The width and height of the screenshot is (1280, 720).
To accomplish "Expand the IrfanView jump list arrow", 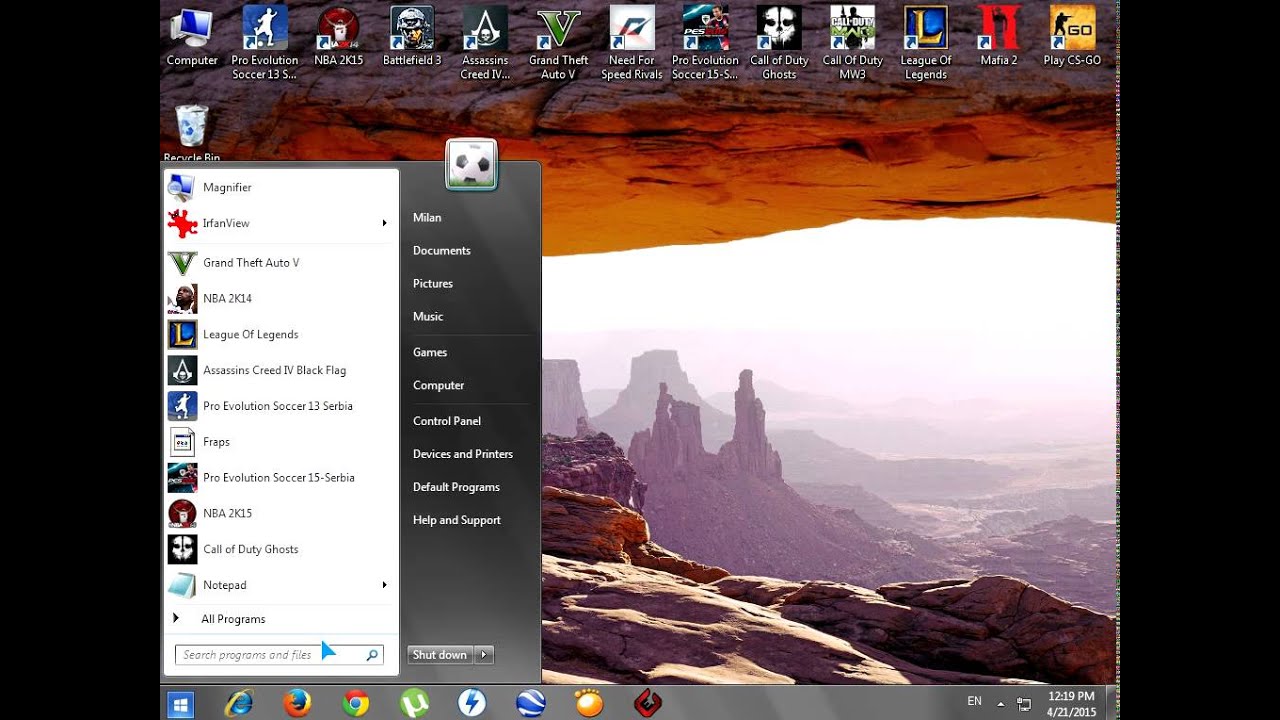I will tap(385, 223).
